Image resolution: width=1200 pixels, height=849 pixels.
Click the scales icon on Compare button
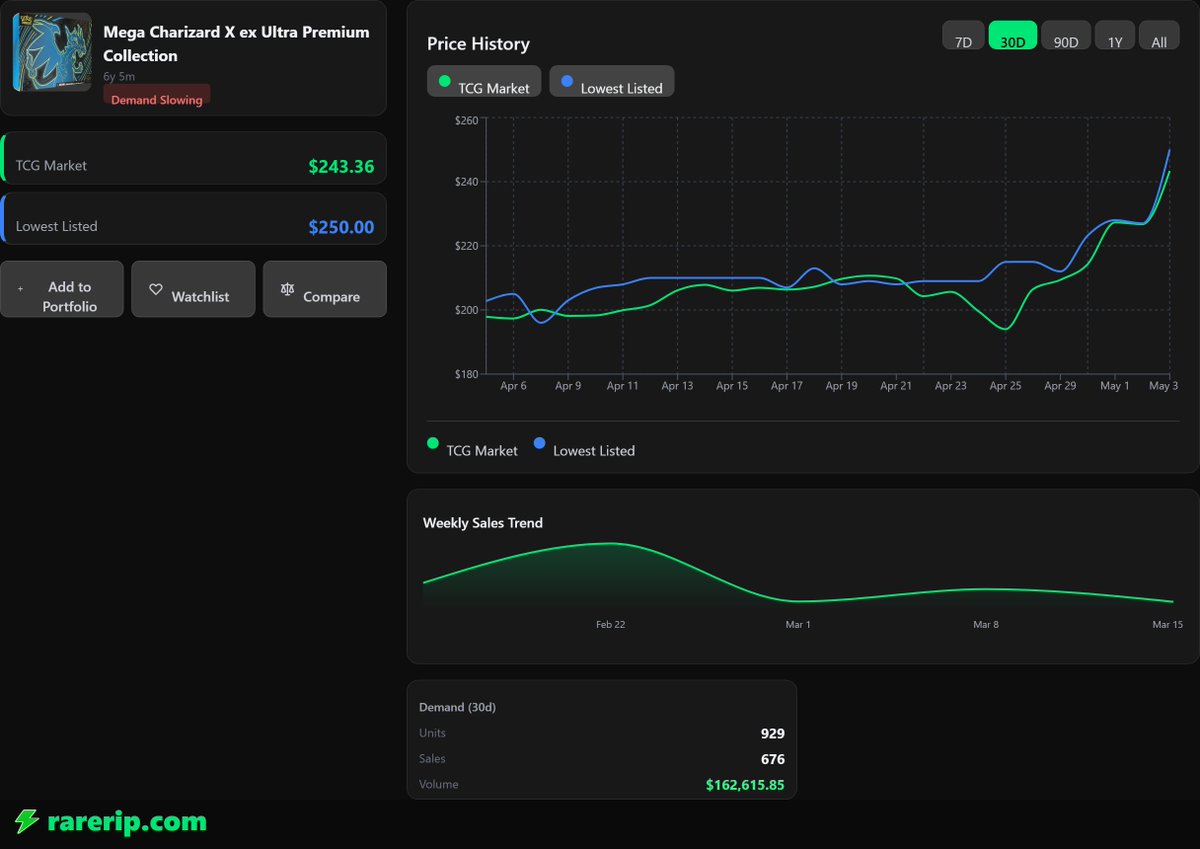[288, 289]
